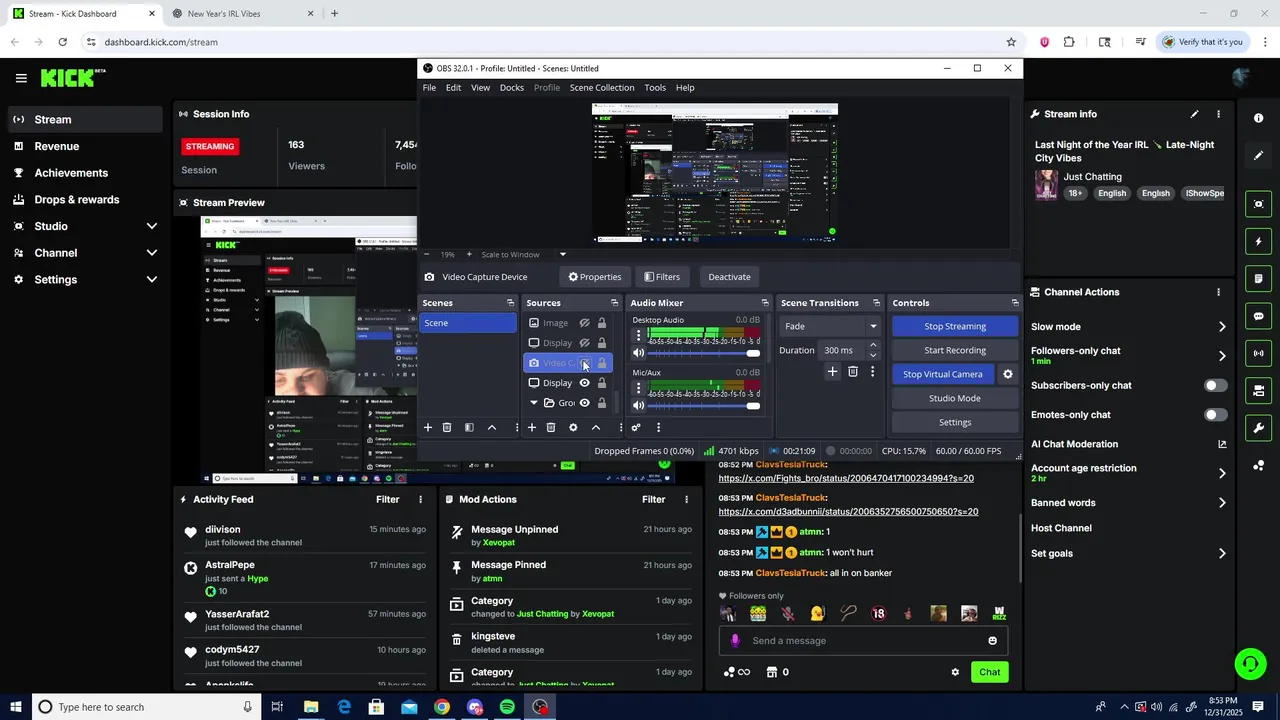1280x720 pixels.
Task: Click the lightning bolt icon in right rail
Action: pos(1259,241)
